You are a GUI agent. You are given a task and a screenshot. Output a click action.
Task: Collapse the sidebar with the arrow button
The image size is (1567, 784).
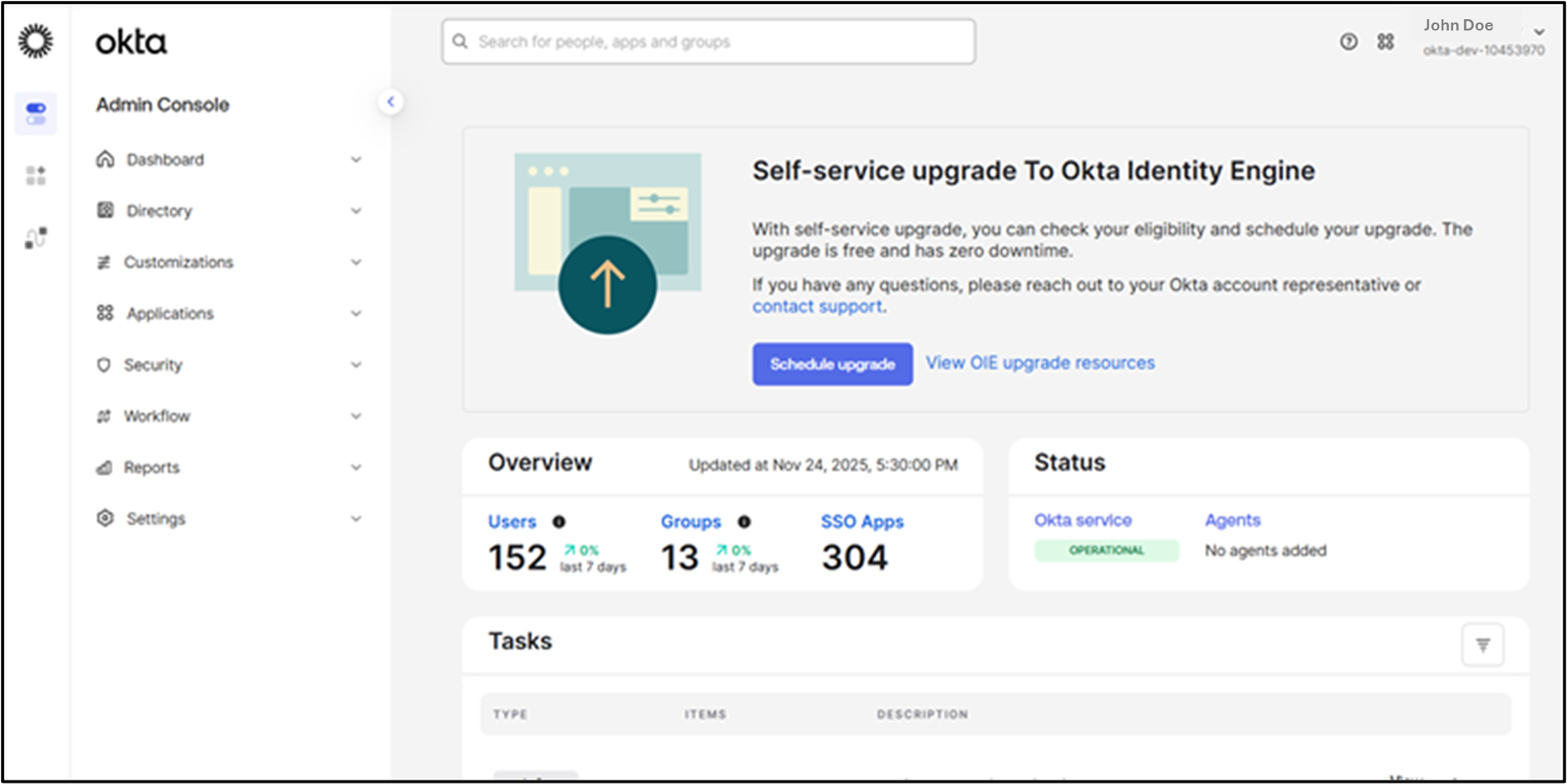point(391,101)
